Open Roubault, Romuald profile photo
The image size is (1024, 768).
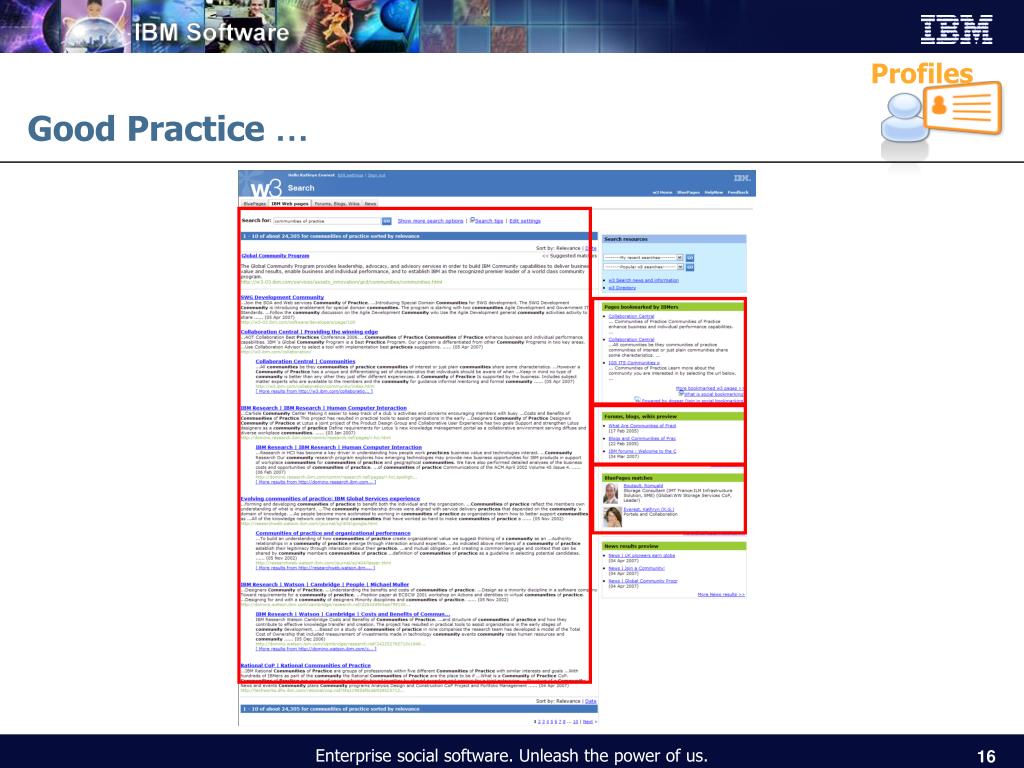(611, 493)
